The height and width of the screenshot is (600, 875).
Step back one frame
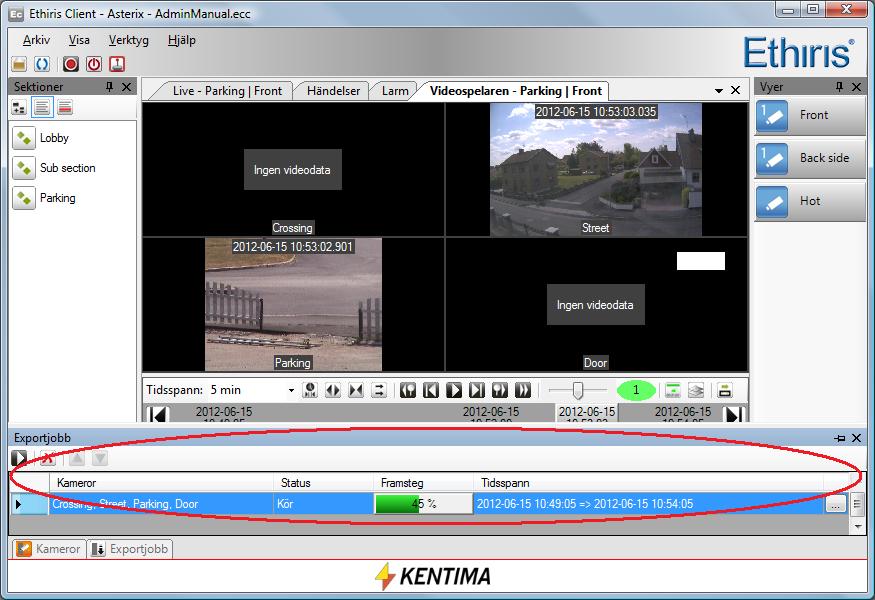[431, 390]
